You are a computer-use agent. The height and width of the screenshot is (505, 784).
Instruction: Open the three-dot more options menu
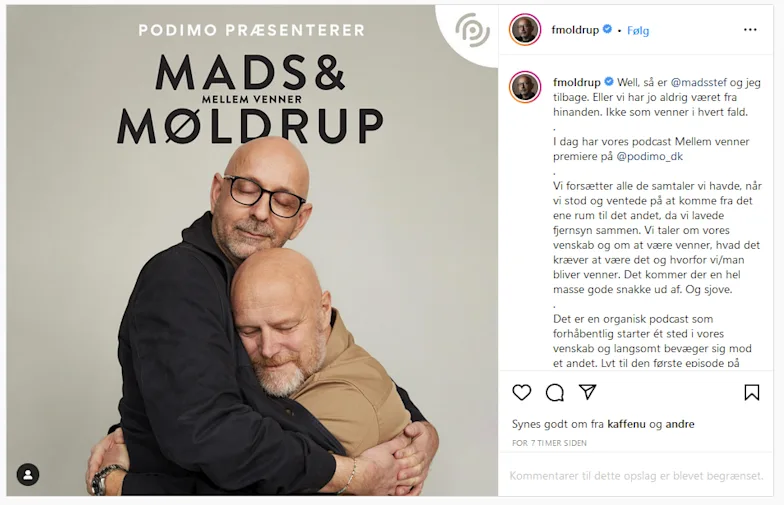pyautogui.click(x=750, y=30)
